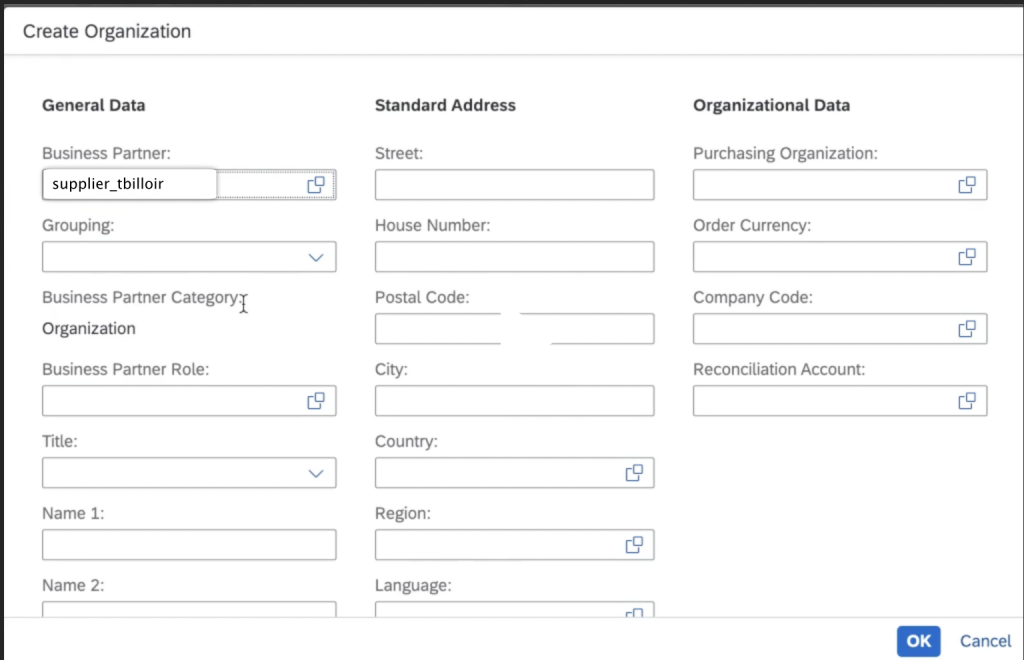Click into the House Number field

514,257
